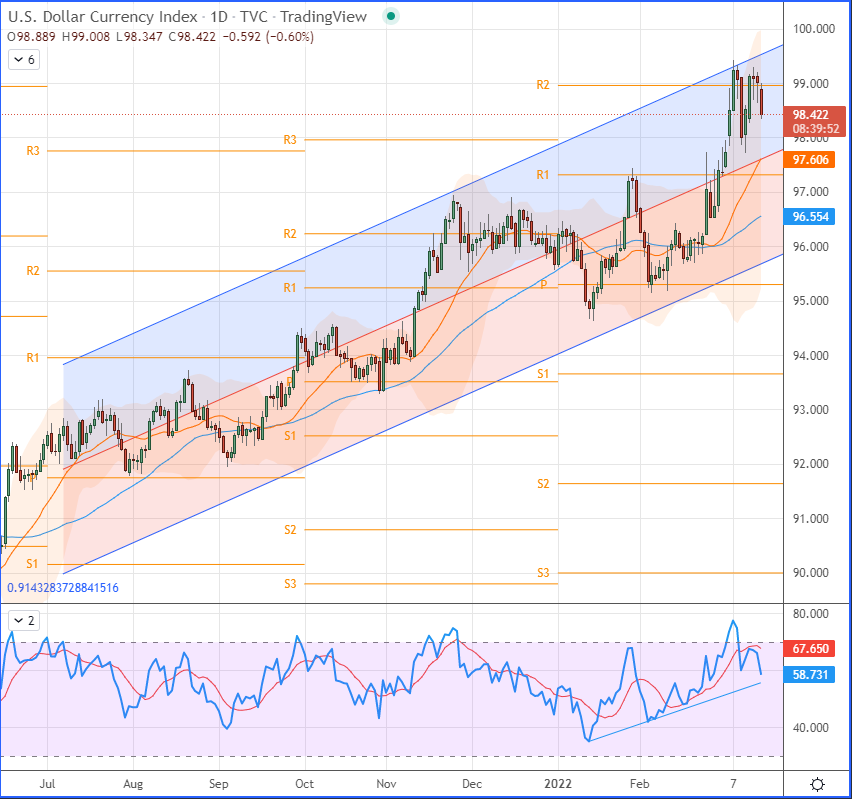
Task: Click the 98.422 current price label
Action: pyautogui.click(x=810, y=115)
